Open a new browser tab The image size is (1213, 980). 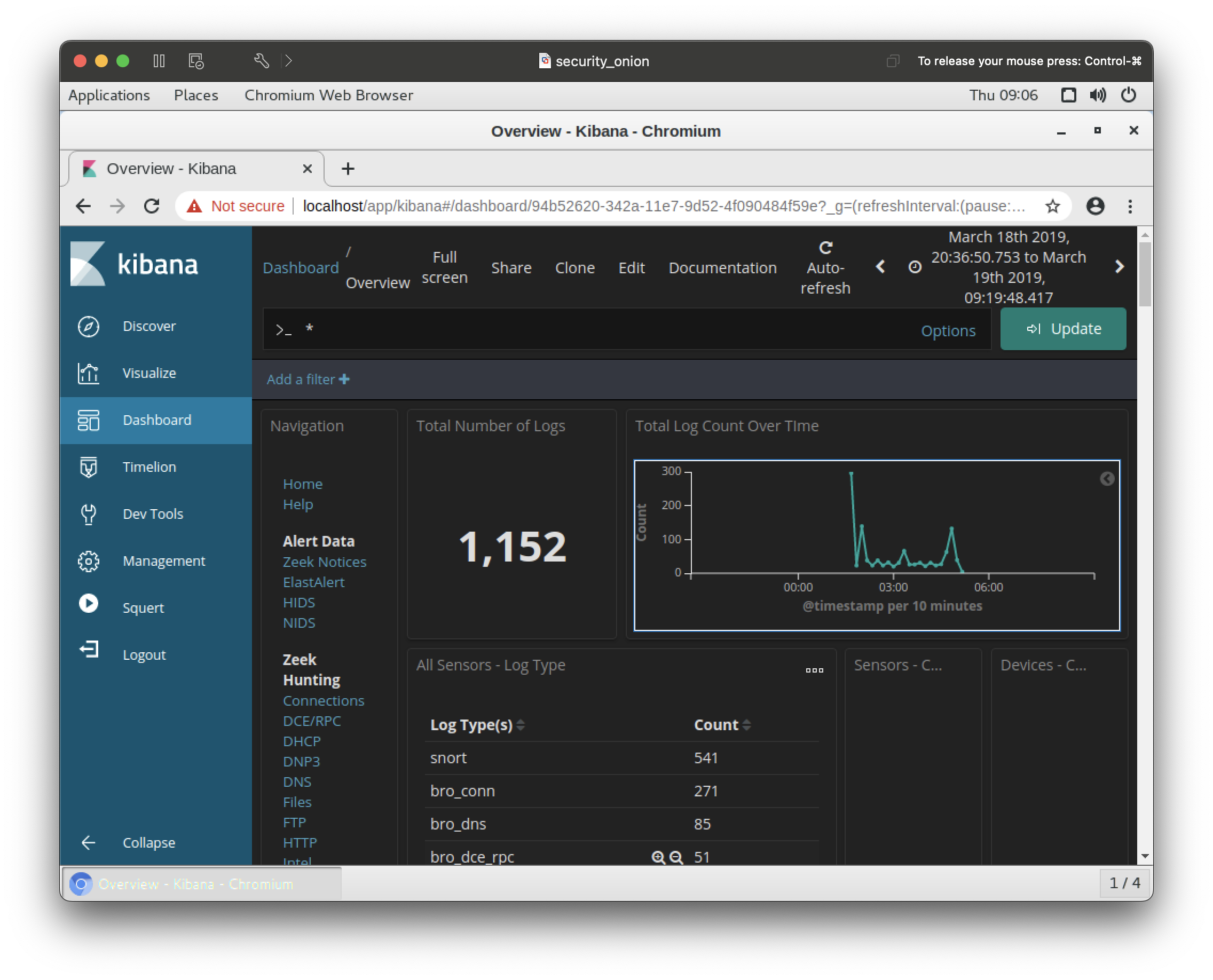click(348, 169)
